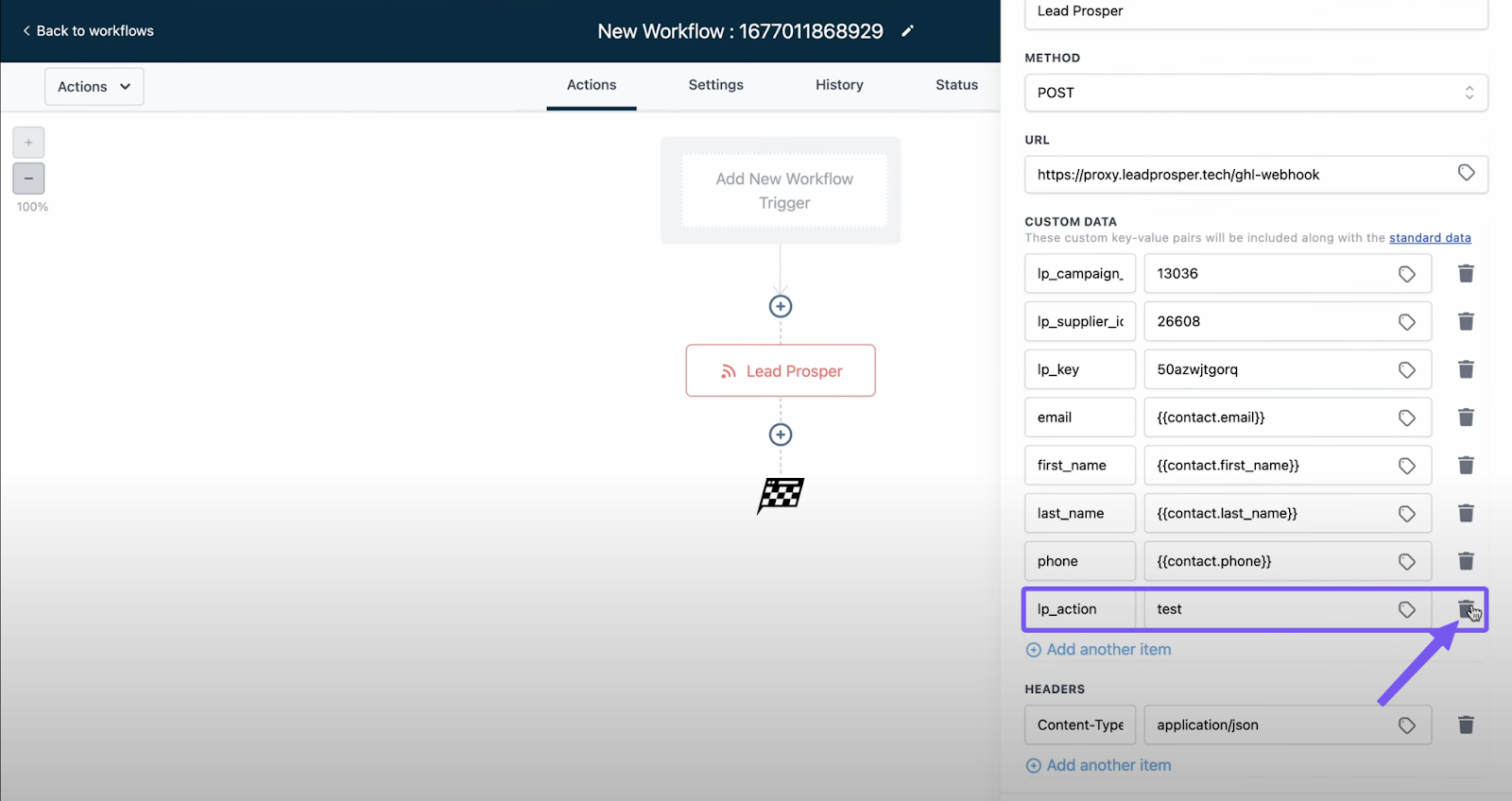Open tag picker for lp_action test value
The height and width of the screenshot is (801, 1512).
pyautogui.click(x=1407, y=610)
